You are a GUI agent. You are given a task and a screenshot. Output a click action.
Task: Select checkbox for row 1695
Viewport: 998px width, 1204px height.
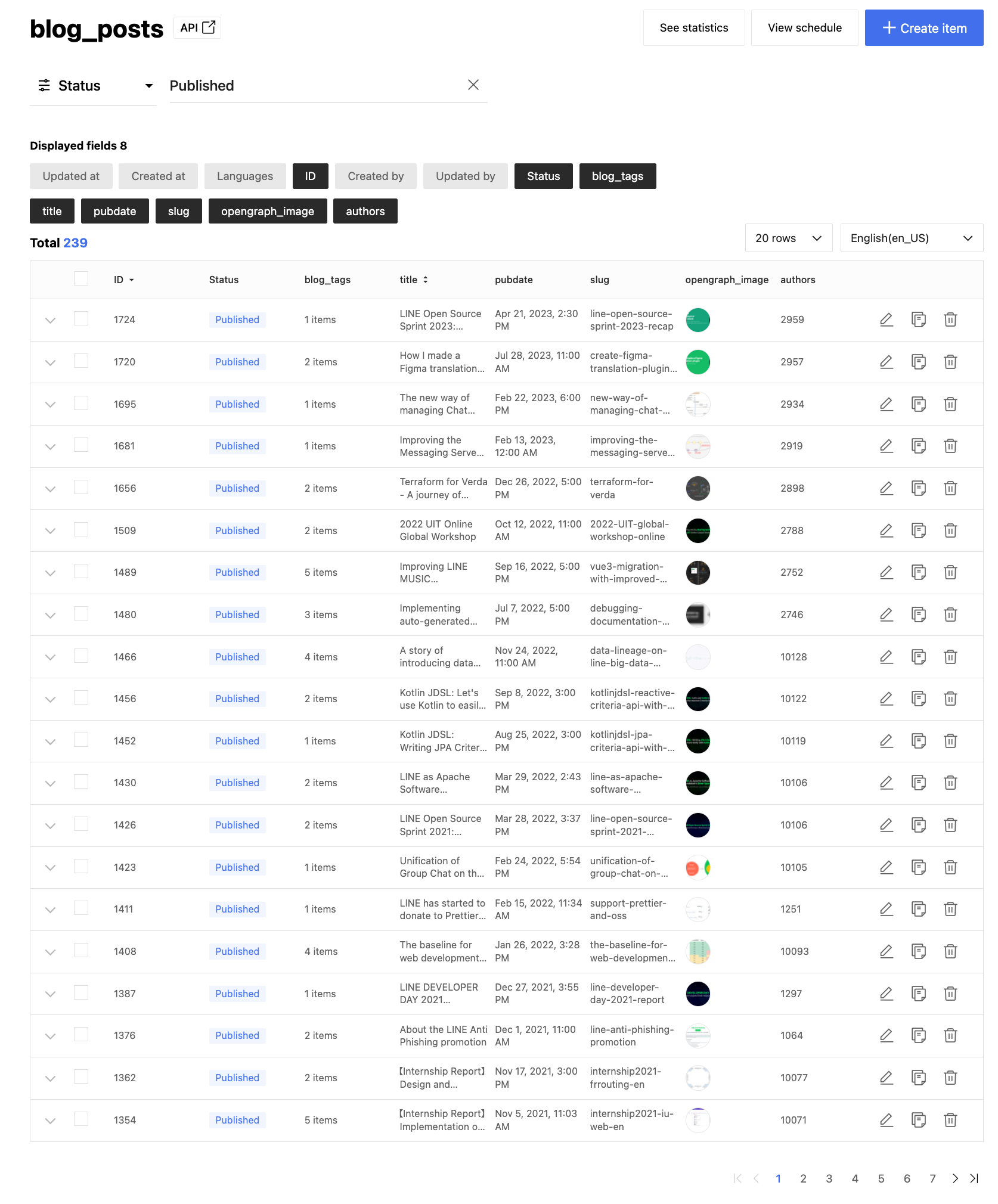point(81,403)
